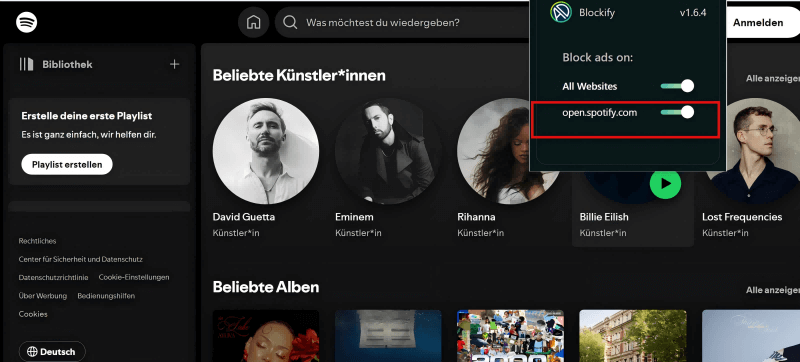
Task: Click the Anmelden button
Action: (x=758, y=22)
